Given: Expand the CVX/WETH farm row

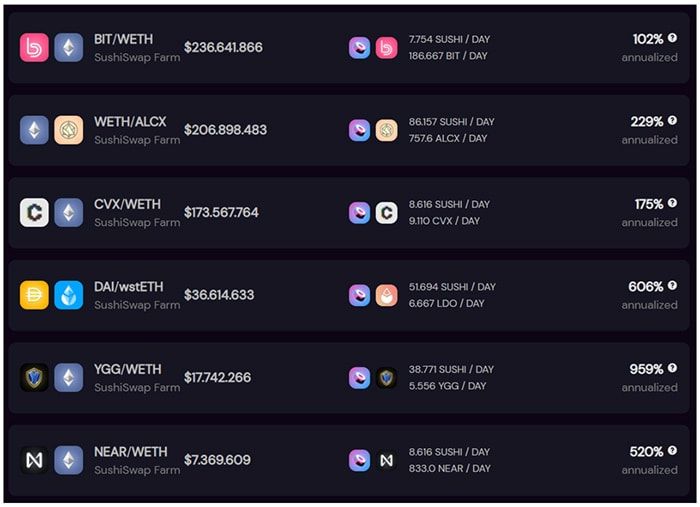Looking at the screenshot, I should click(349, 213).
